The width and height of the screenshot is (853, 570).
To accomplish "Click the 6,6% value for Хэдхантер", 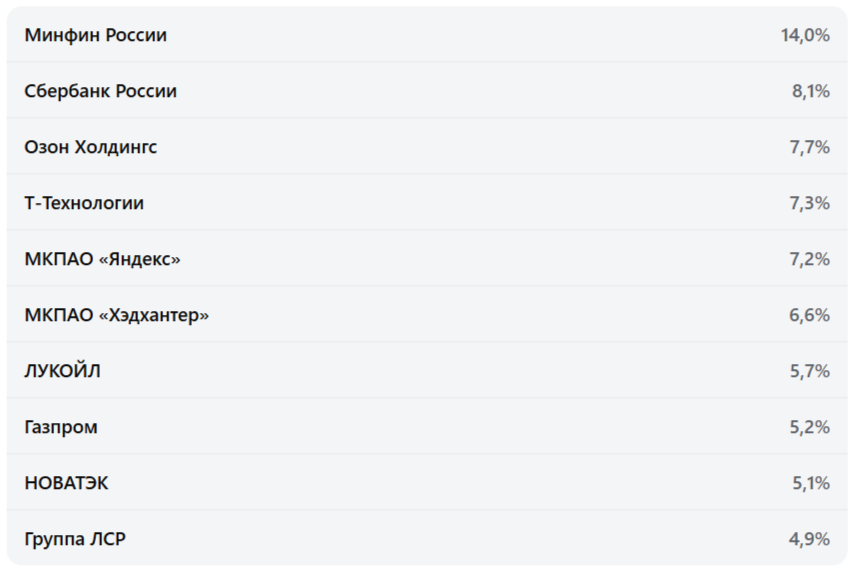I will pyautogui.click(x=809, y=315).
